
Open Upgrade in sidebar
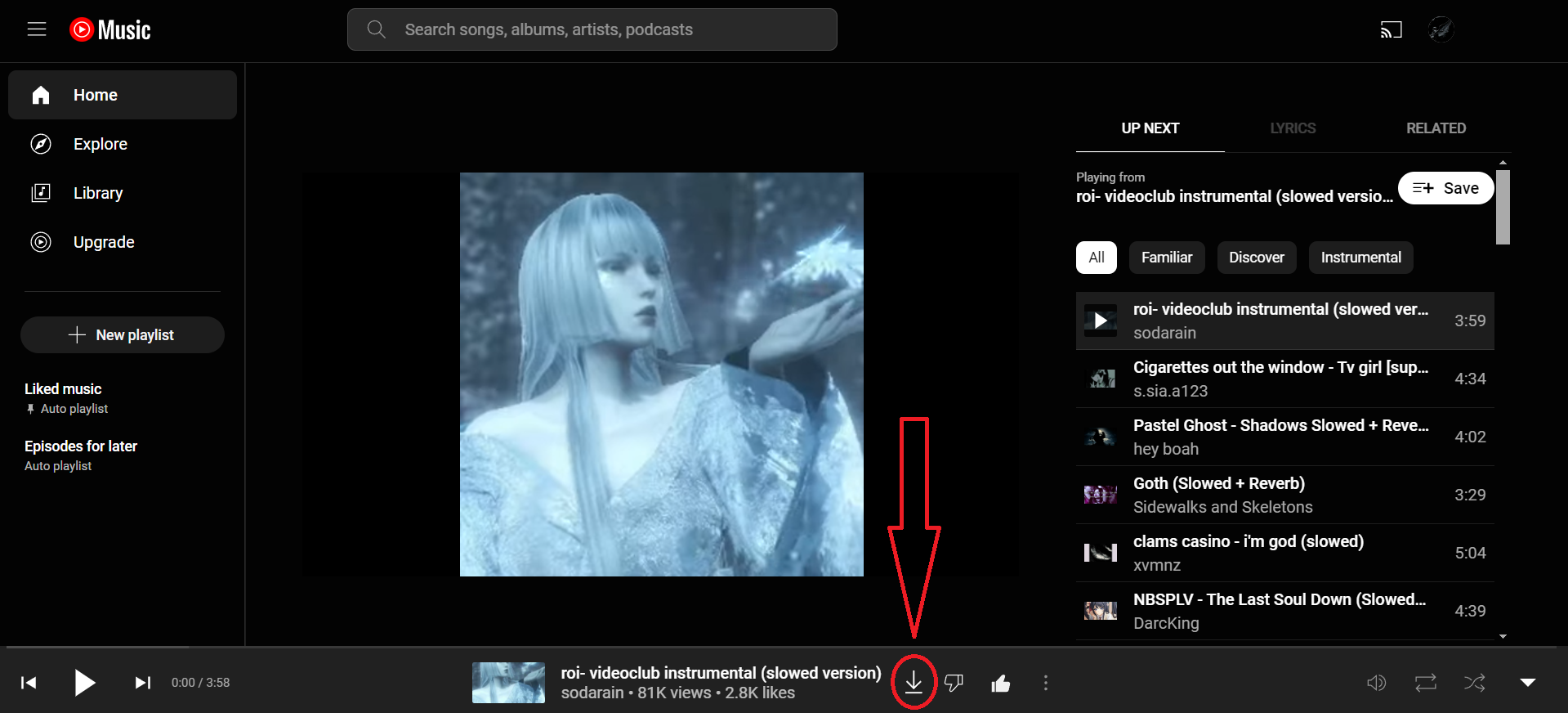tap(123, 242)
